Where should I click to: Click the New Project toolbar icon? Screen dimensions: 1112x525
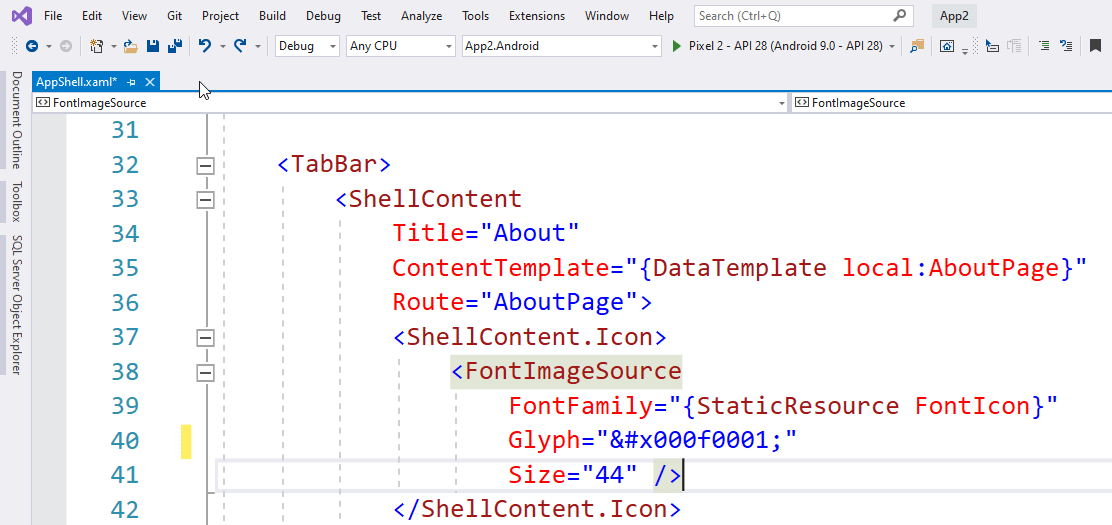click(97, 46)
